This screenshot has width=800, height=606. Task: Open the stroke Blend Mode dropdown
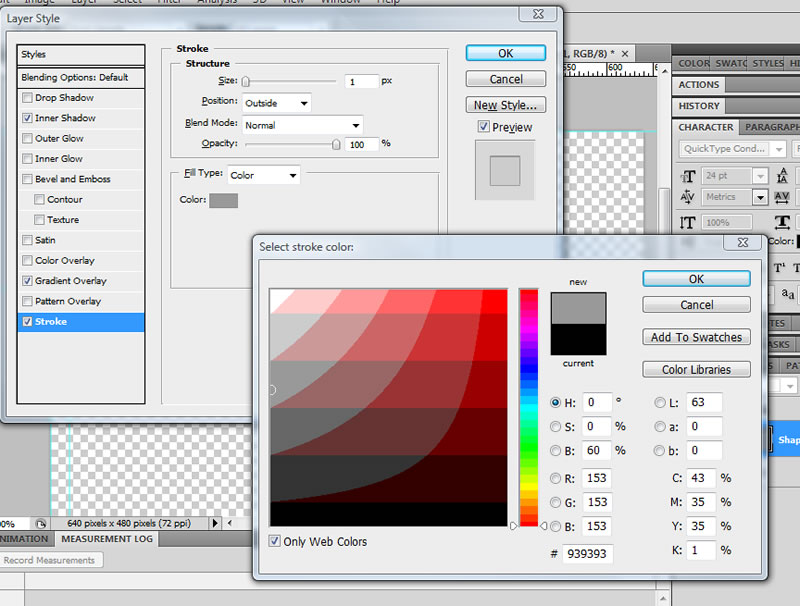click(303, 125)
